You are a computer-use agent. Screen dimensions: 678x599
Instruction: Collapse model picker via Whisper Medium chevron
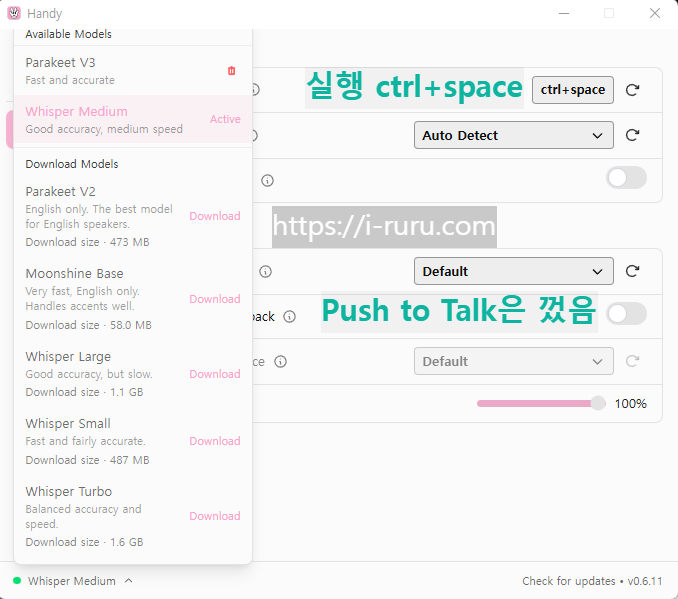[x=128, y=581]
